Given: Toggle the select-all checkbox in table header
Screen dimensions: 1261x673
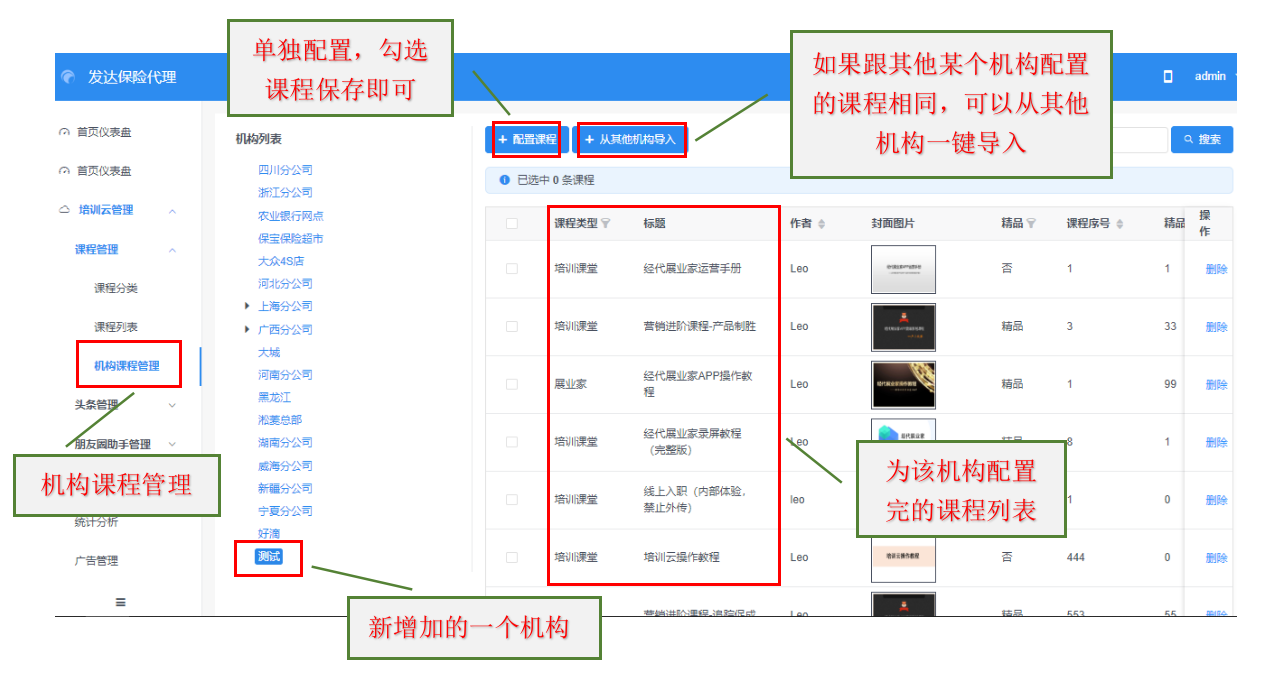Looking at the screenshot, I should (x=512, y=224).
